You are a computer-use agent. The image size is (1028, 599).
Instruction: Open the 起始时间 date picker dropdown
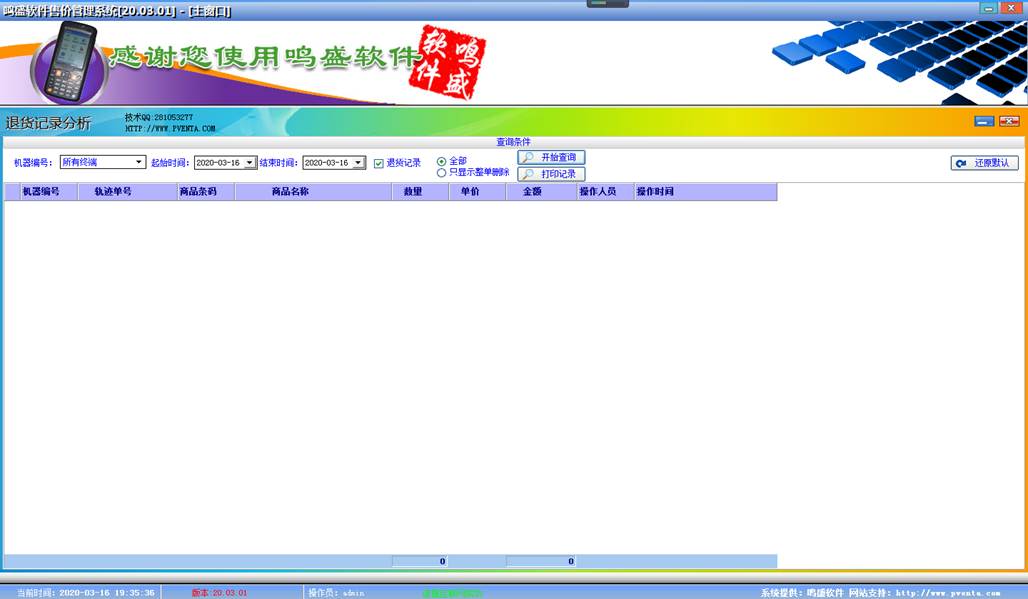point(249,163)
